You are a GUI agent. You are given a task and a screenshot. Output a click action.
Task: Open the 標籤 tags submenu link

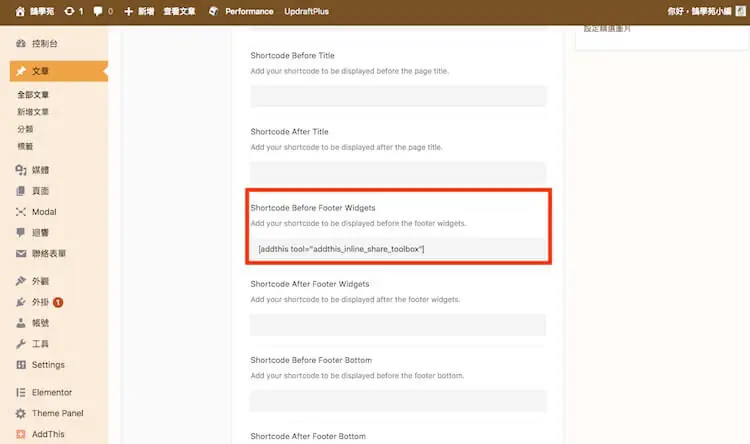point(25,146)
